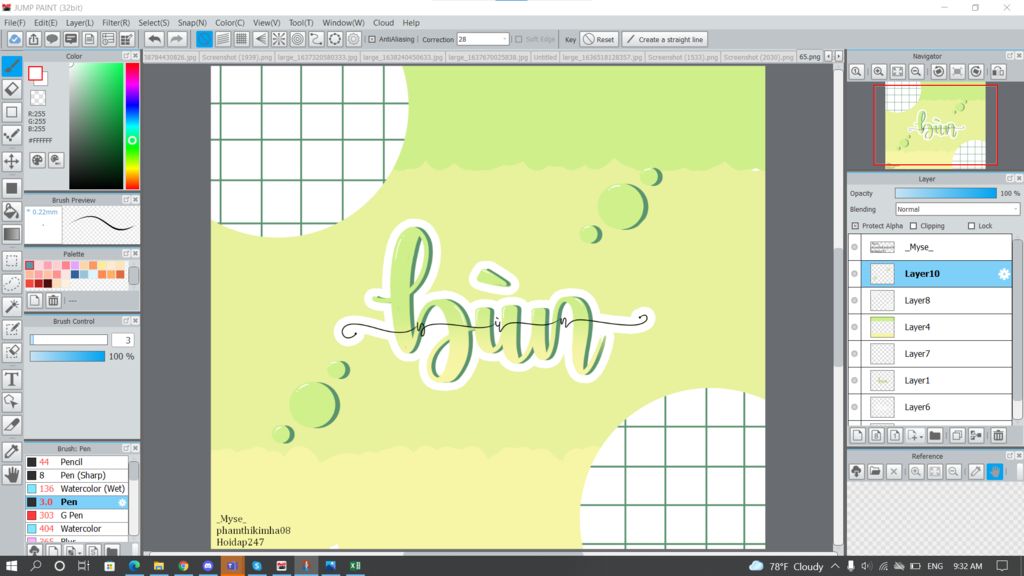The image size is (1024, 576).
Task: Delete palette color with trash icon
Action: 54,300
